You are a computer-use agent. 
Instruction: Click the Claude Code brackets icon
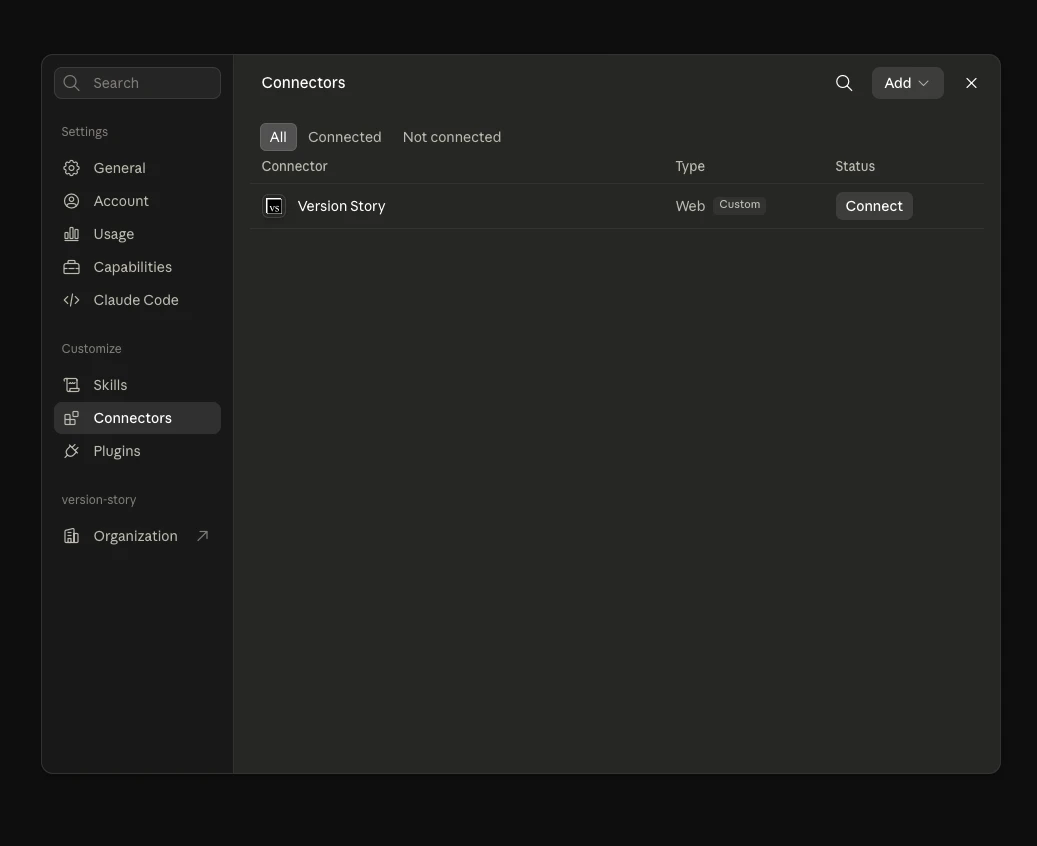tap(71, 300)
